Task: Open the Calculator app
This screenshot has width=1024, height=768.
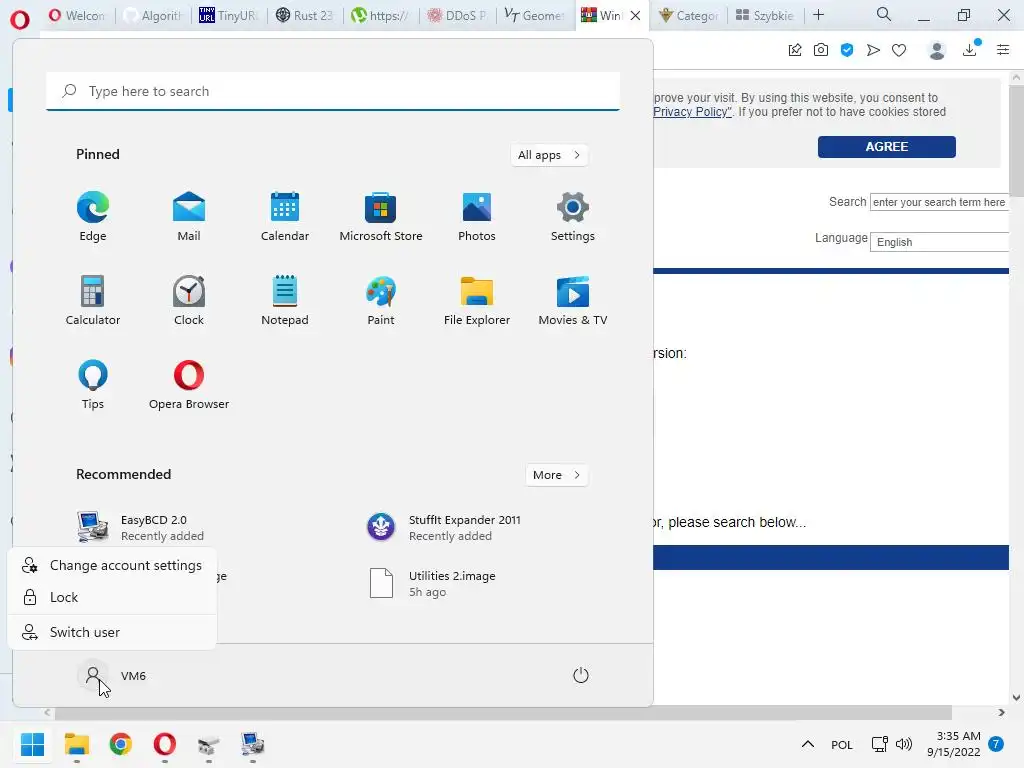Action: (x=93, y=300)
